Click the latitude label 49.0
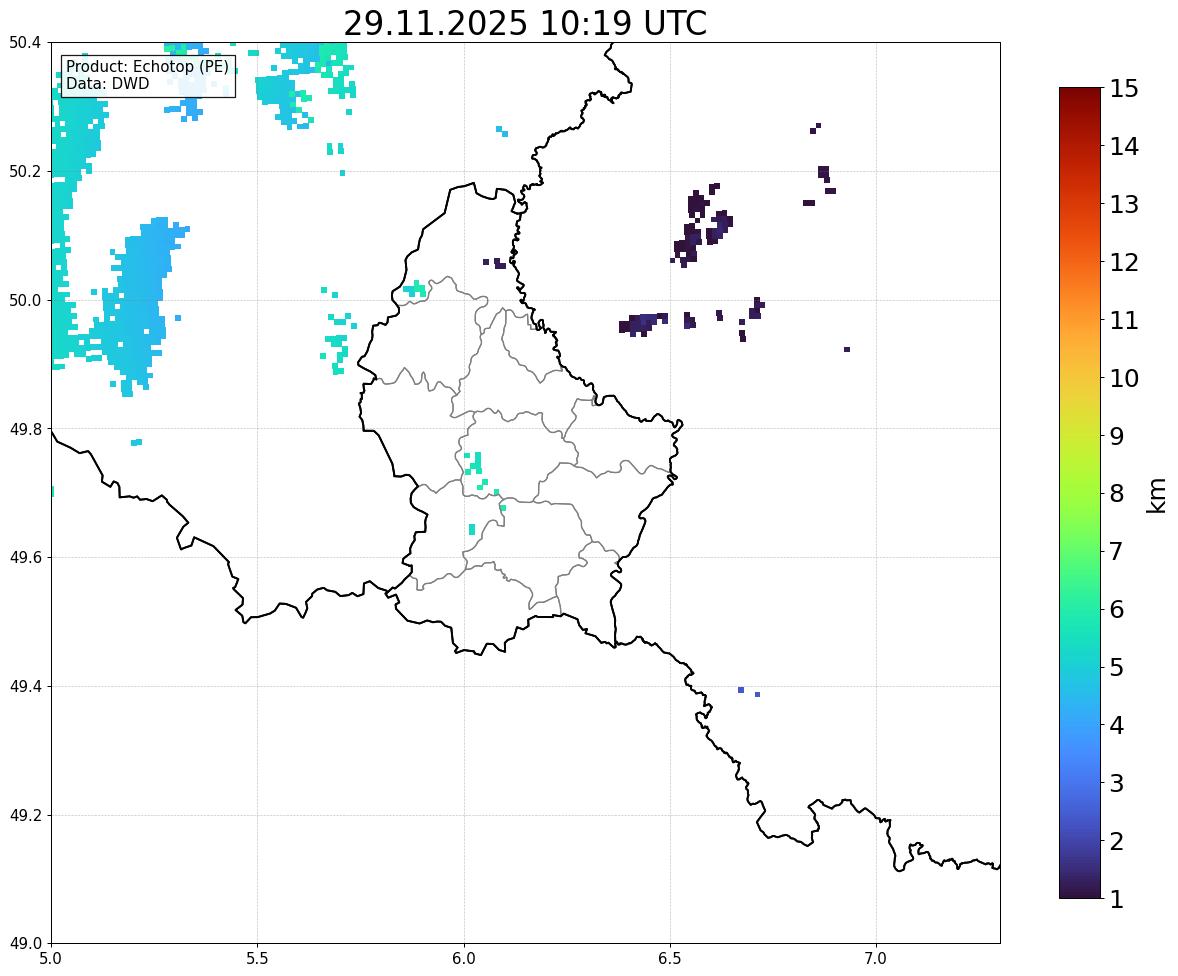 (25, 944)
